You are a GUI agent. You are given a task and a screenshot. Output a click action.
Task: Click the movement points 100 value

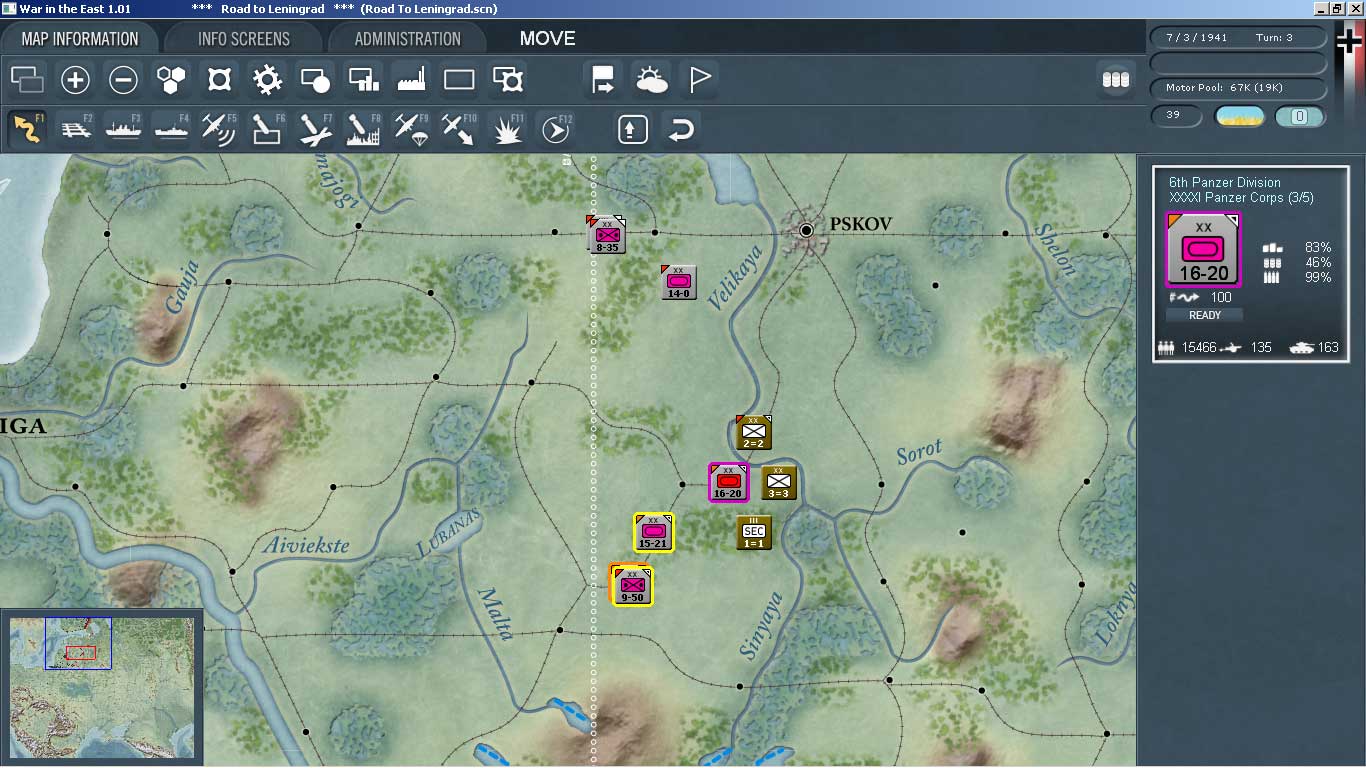pos(1221,298)
